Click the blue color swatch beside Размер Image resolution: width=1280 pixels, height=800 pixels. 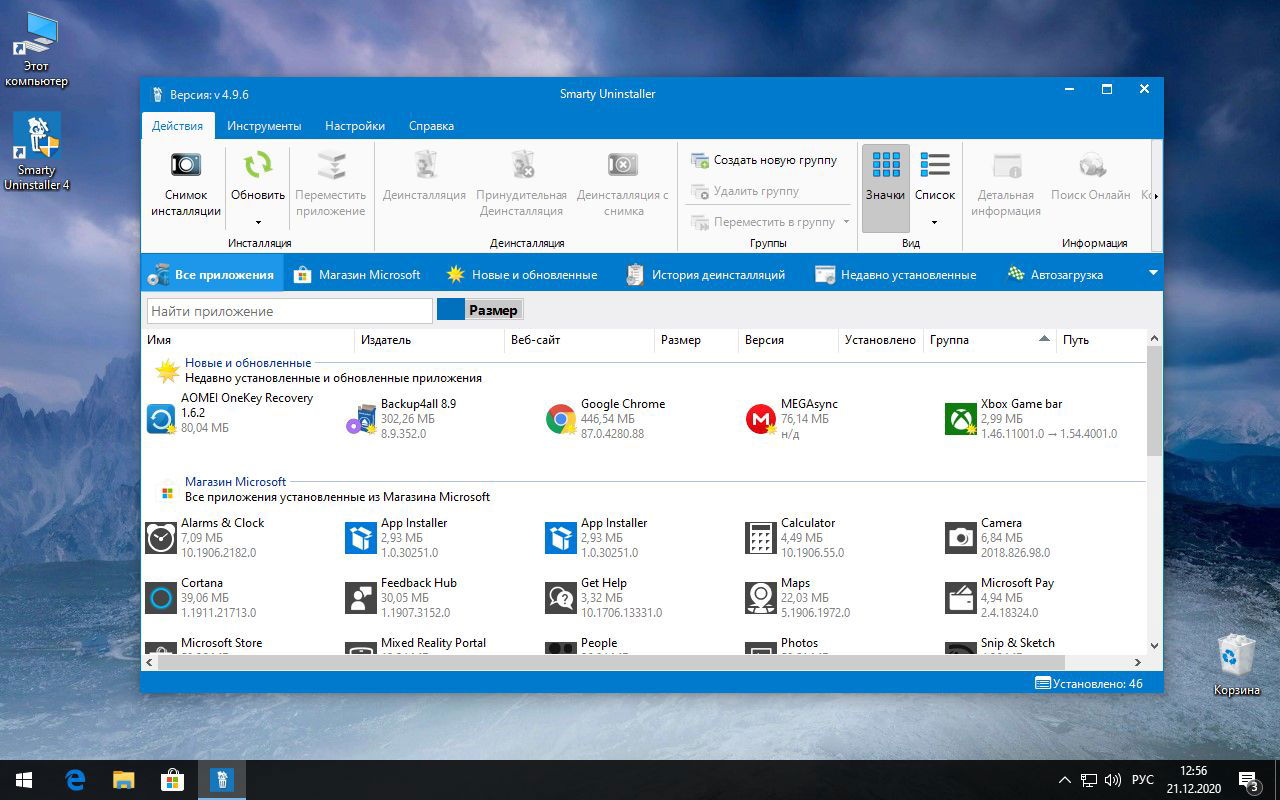(x=451, y=310)
